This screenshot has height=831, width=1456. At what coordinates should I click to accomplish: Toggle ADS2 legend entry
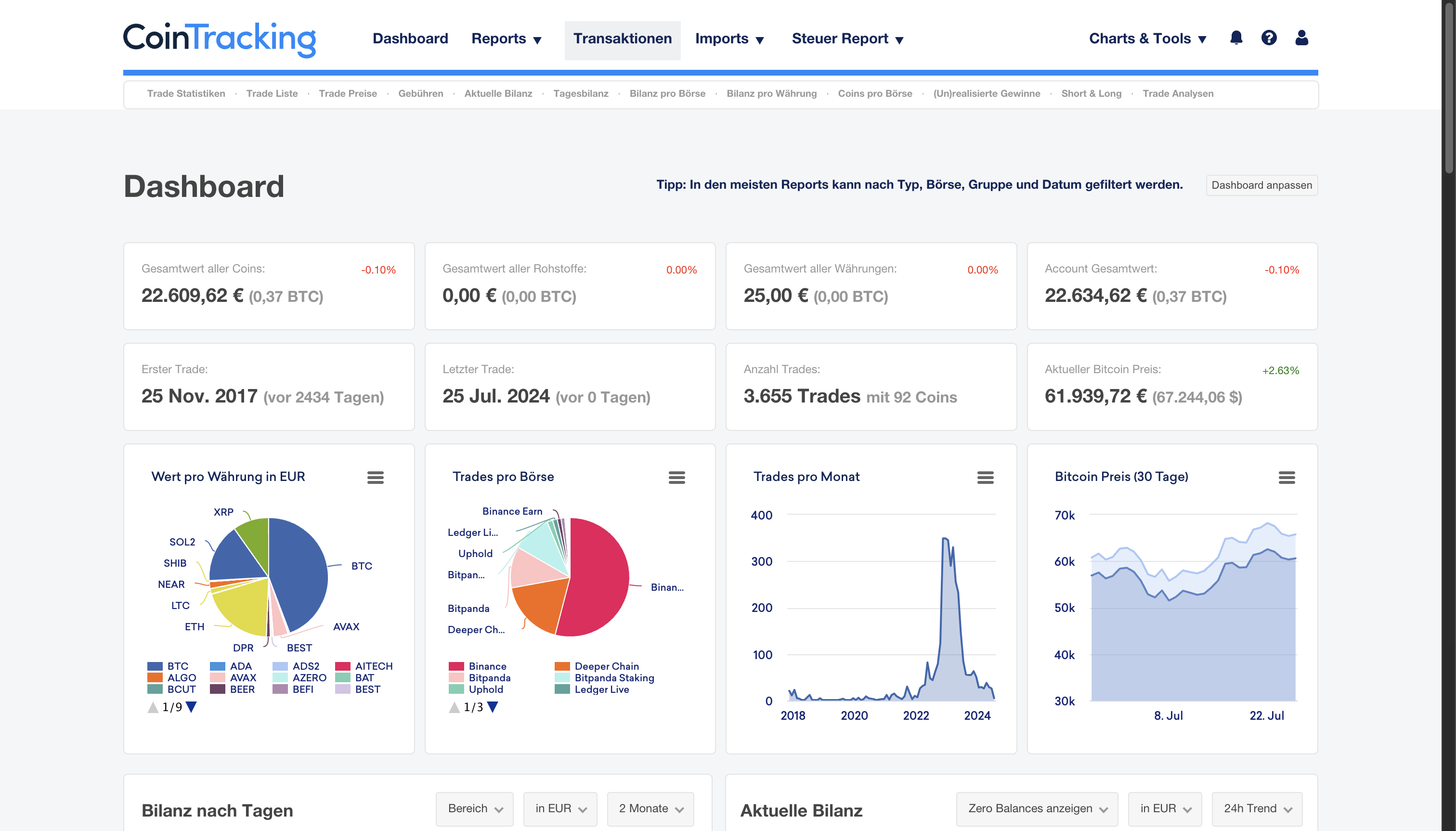point(296,666)
